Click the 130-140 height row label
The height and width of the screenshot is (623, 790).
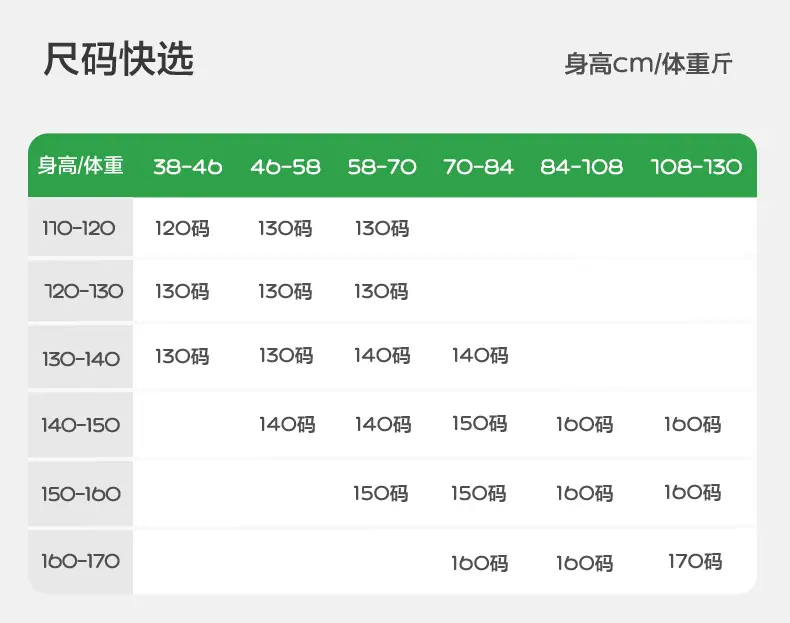(x=81, y=359)
